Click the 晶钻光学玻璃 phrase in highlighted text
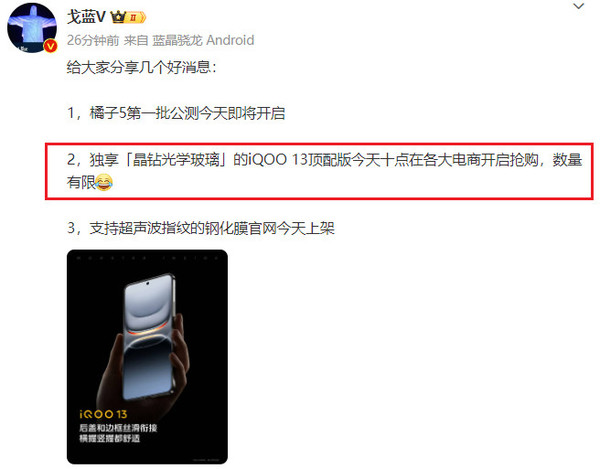The height and width of the screenshot is (469, 600). coord(176,160)
